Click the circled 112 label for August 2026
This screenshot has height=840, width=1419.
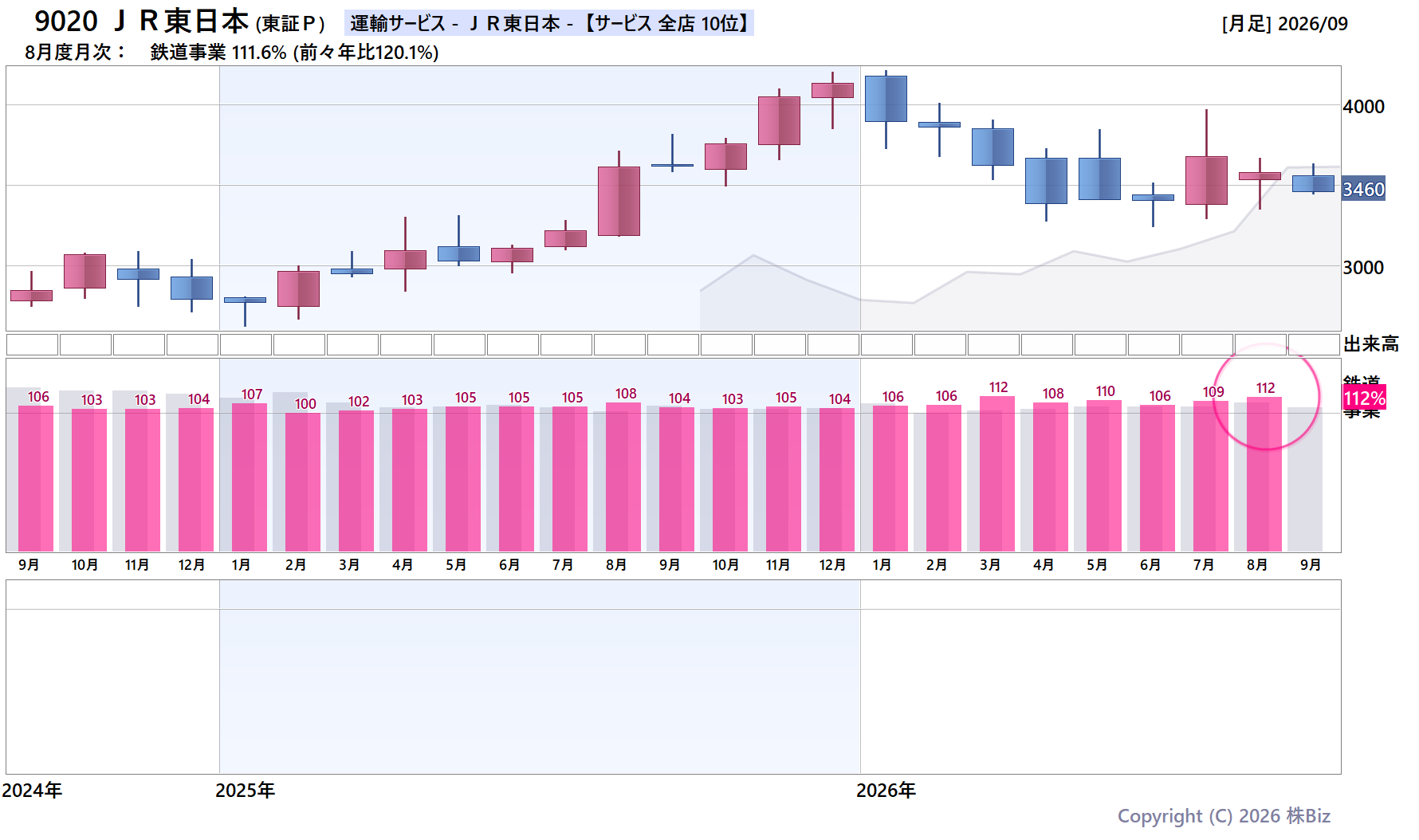point(1266,388)
